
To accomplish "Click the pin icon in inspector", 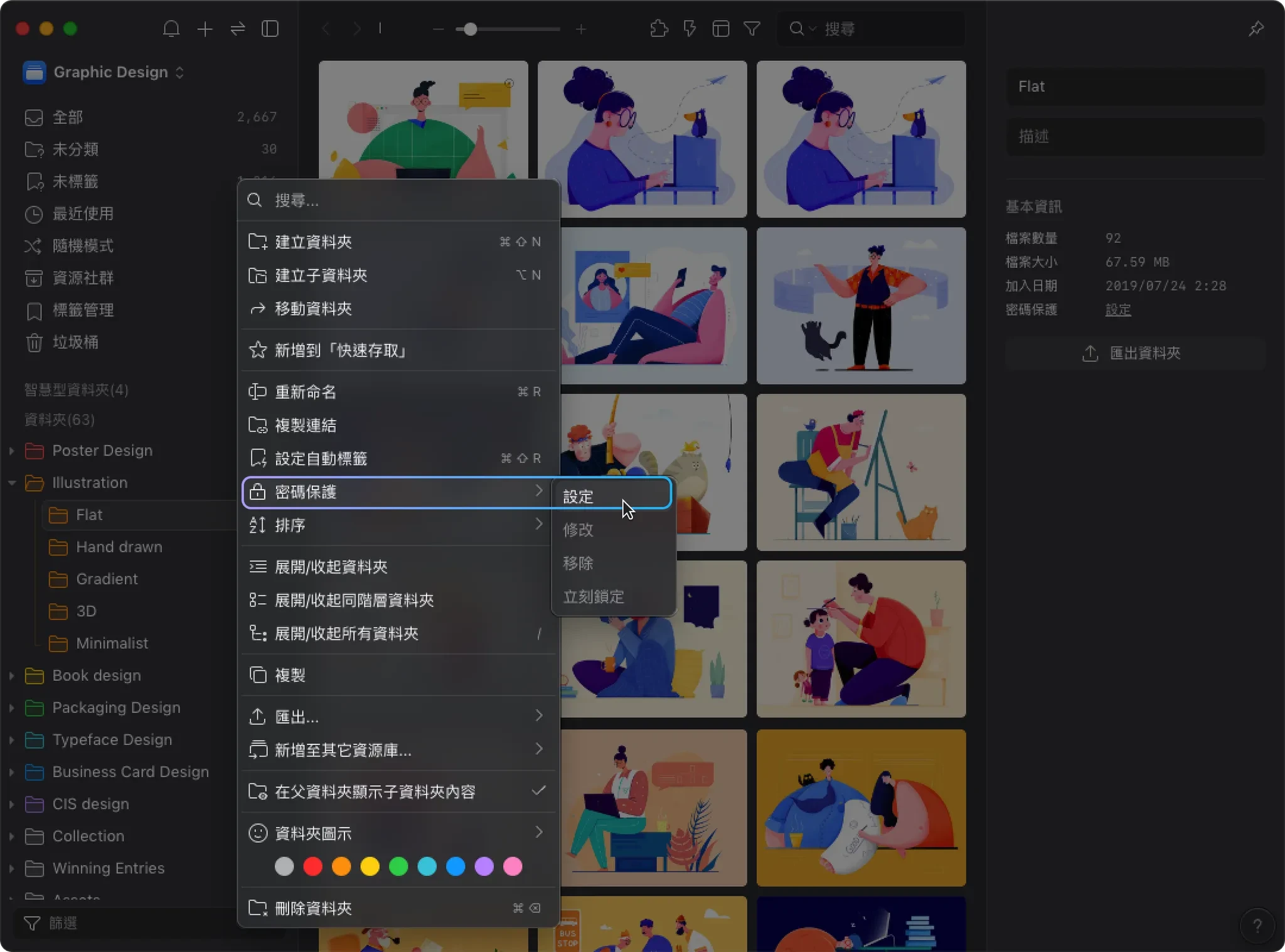I will coord(1256,29).
